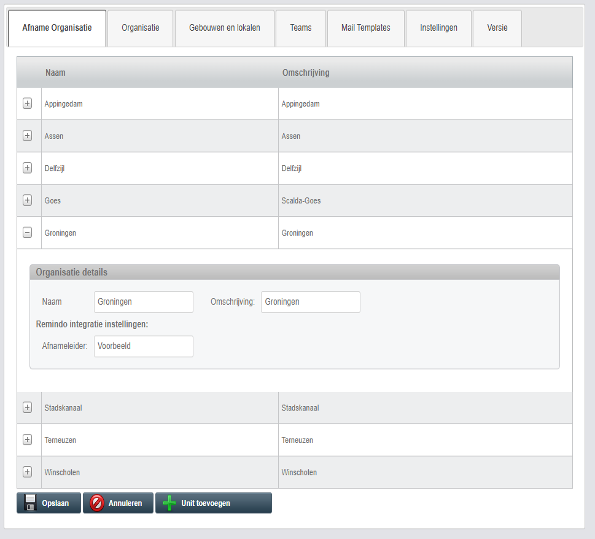Click the Appingedam description cell

pyautogui.click(x=425, y=104)
